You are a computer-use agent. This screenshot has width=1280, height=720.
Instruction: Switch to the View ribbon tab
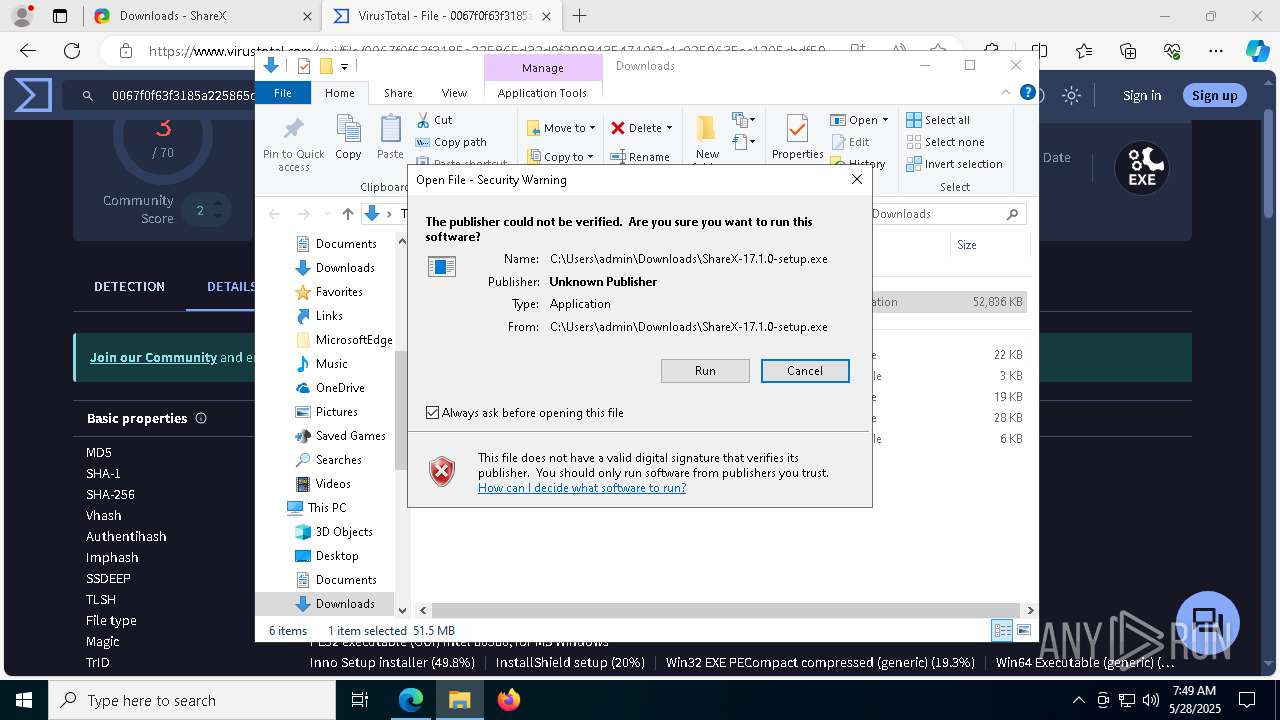pyautogui.click(x=454, y=93)
